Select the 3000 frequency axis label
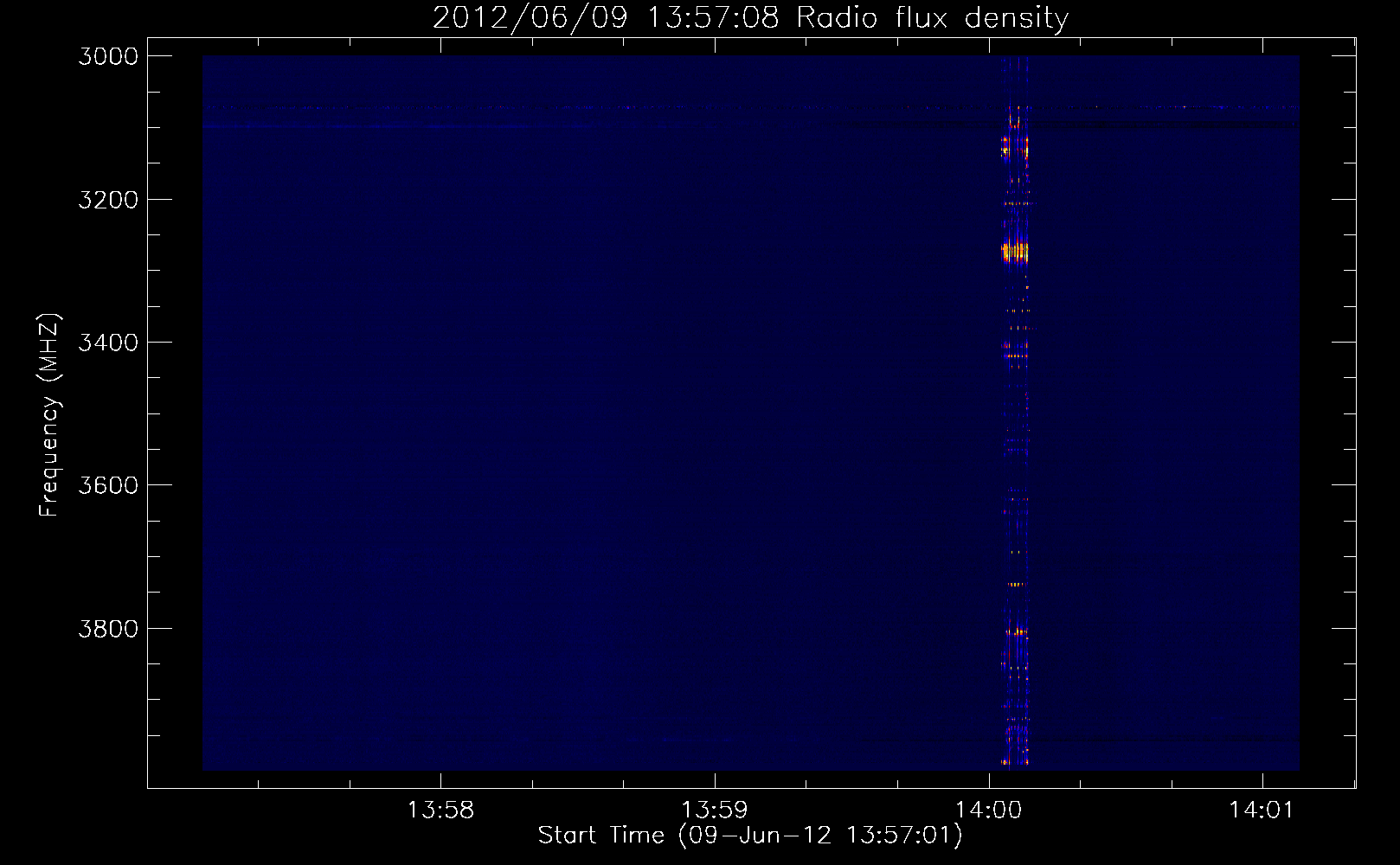The image size is (1400, 865). click(108, 56)
